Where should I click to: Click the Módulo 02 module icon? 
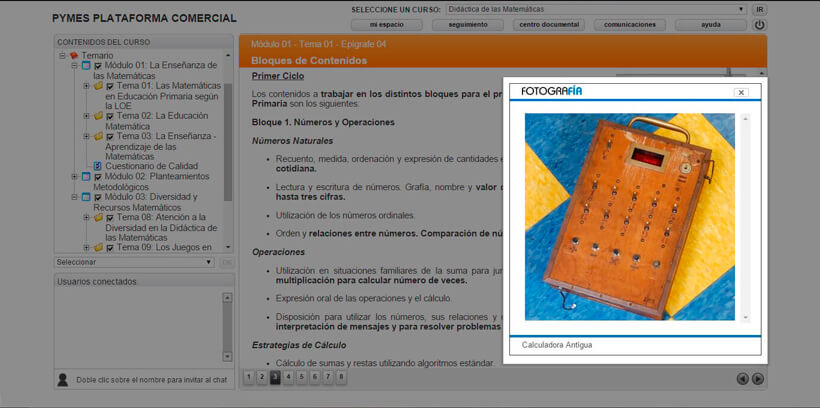coord(86,177)
